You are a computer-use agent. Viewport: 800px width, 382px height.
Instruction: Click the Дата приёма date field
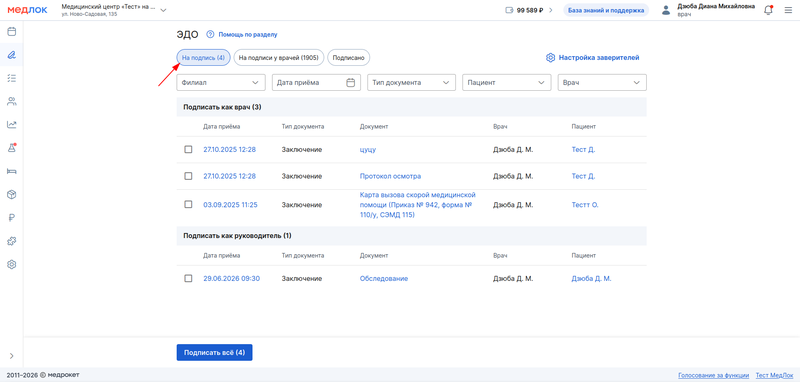(x=316, y=83)
